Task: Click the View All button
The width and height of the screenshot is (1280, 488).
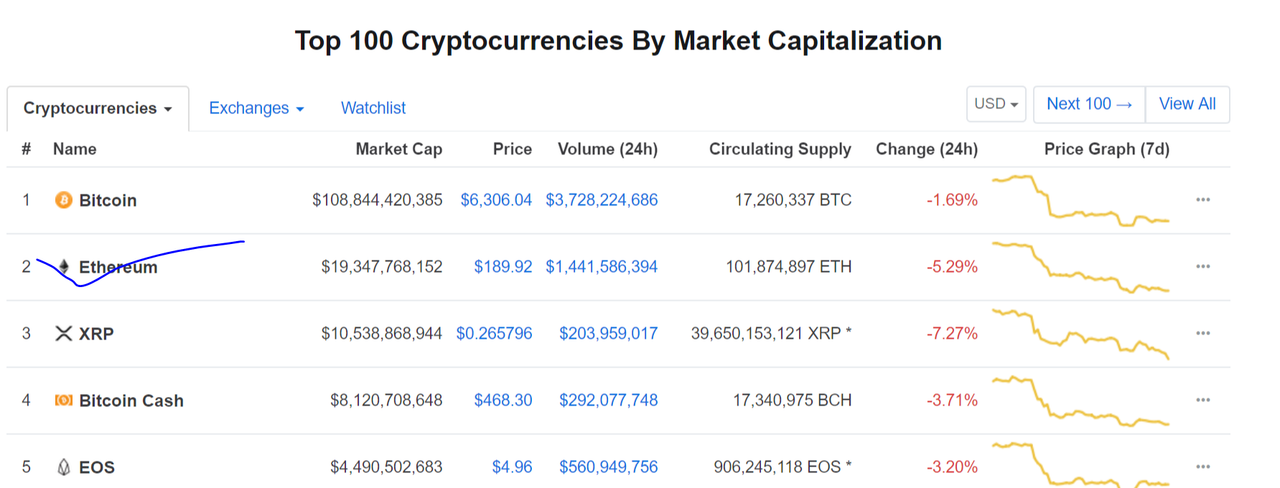Action: point(1187,104)
